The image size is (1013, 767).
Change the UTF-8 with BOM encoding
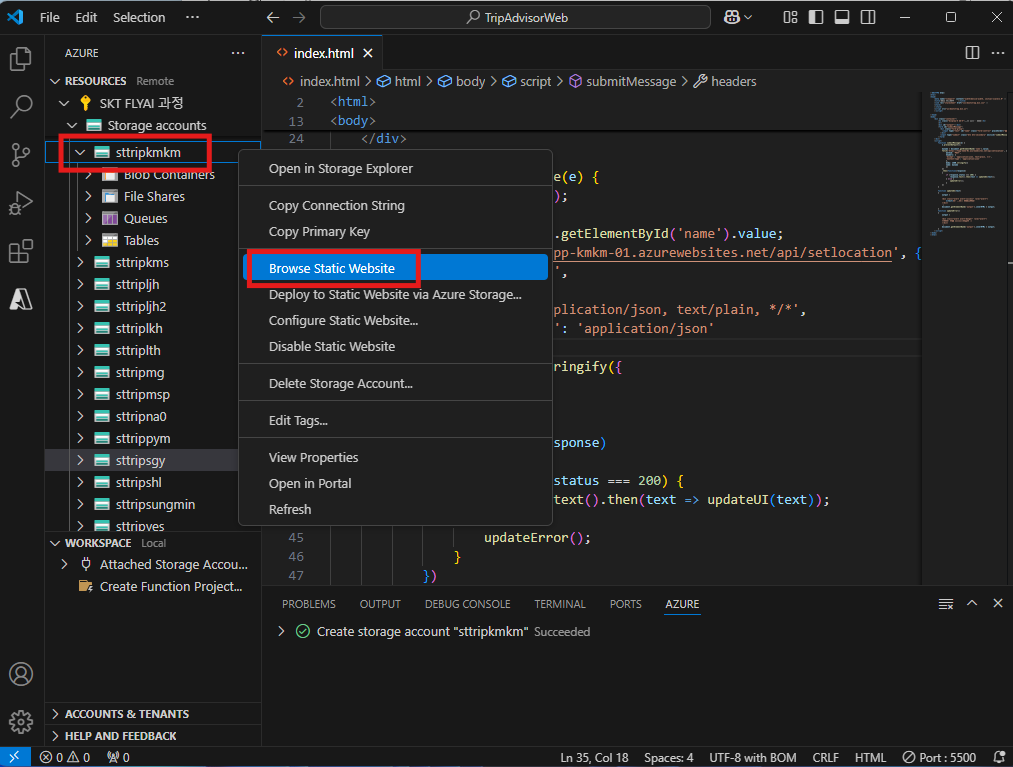point(753,757)
